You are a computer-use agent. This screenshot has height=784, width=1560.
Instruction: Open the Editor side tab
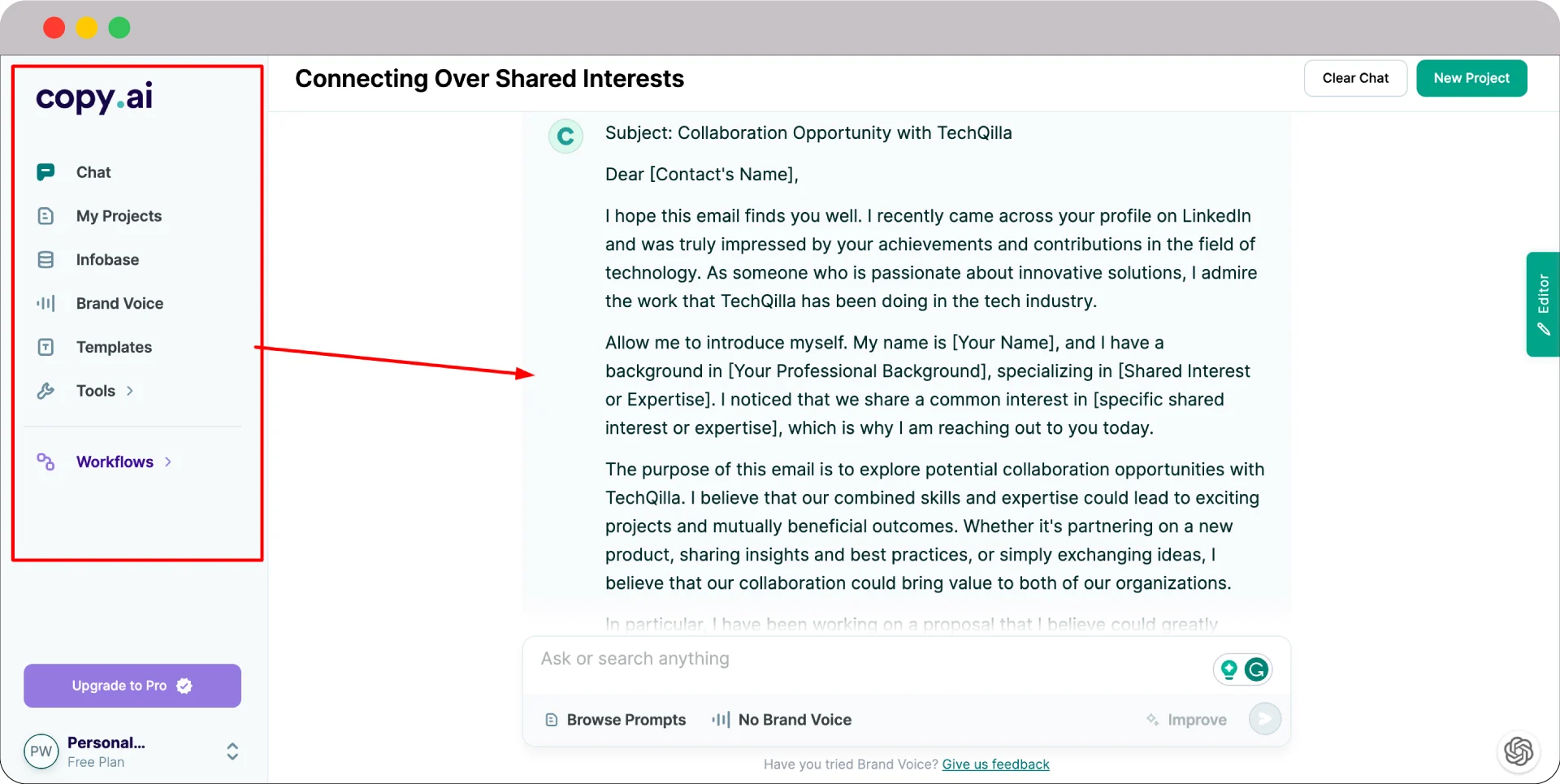(1543, 304)
